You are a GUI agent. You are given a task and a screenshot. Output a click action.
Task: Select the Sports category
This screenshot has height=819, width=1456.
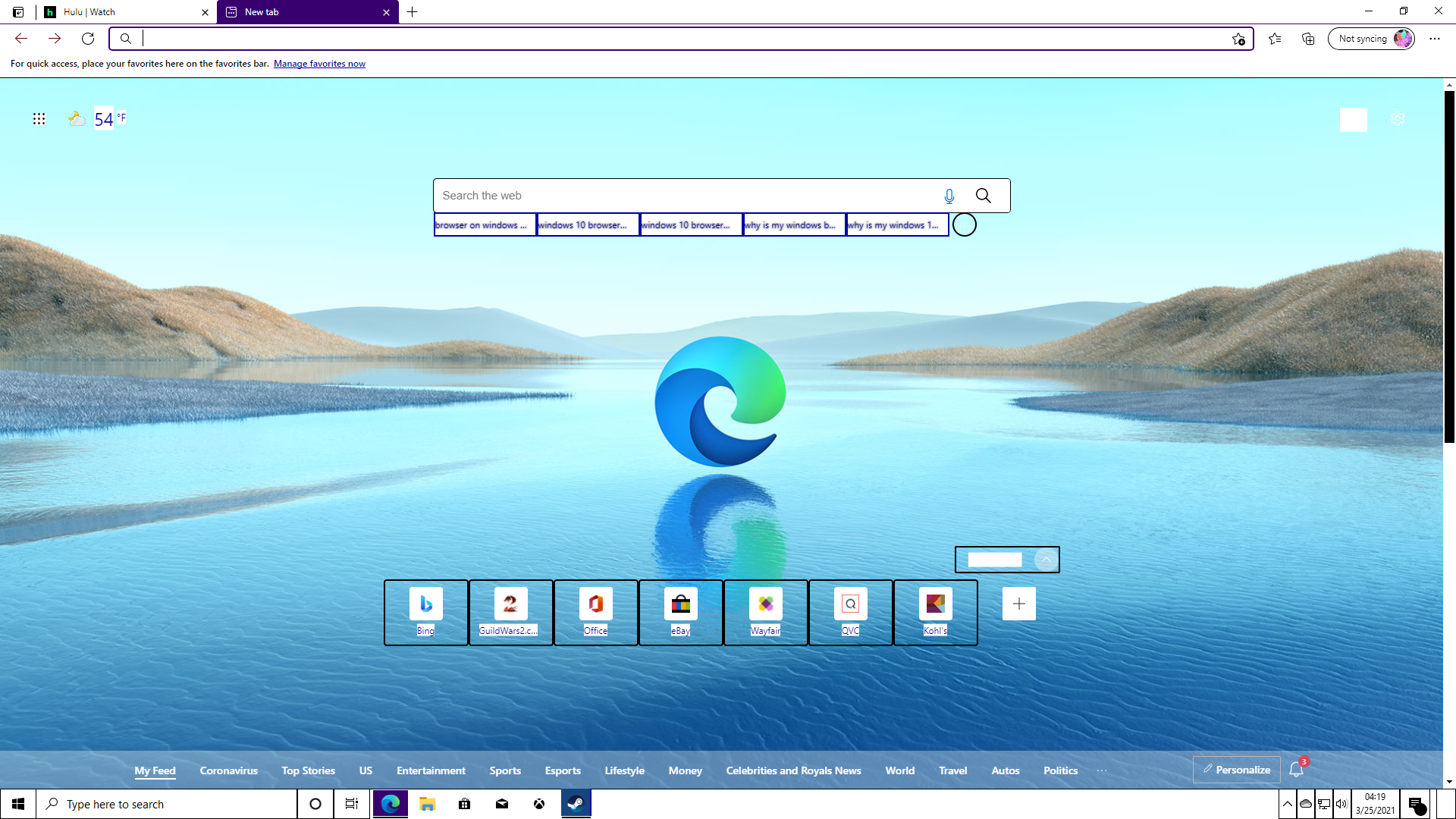(505, 770)
